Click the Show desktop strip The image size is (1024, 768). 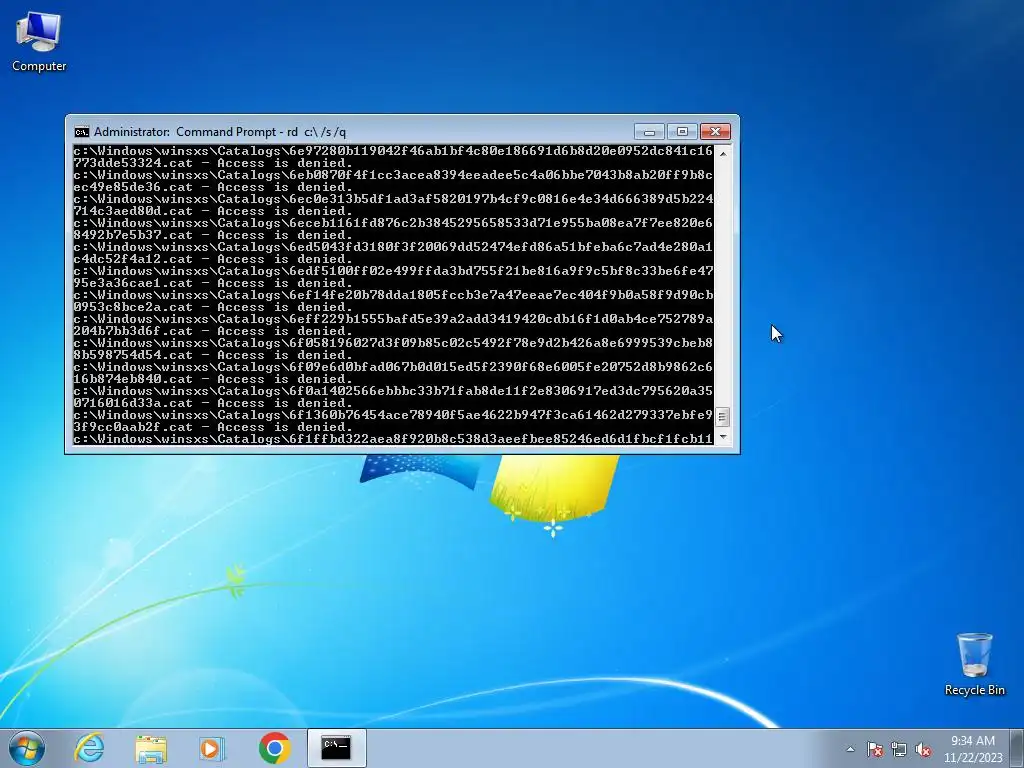point(1017,748)
